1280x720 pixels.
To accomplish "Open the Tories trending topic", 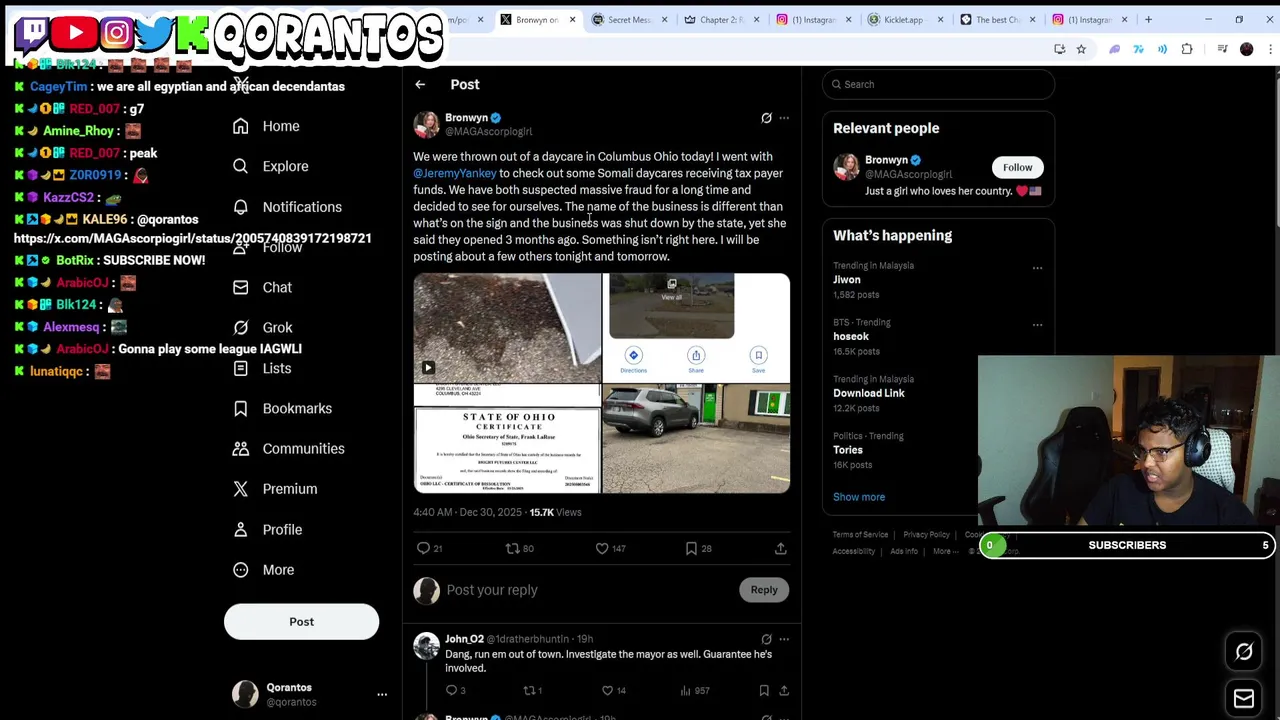I will (x=848, y=450).
